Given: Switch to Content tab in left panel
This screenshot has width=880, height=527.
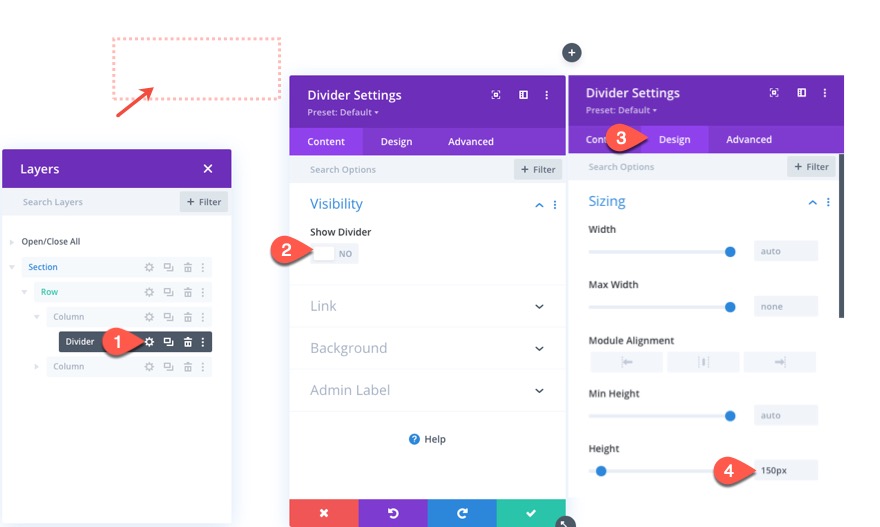Looking at the screenshot, I should 326,141.
